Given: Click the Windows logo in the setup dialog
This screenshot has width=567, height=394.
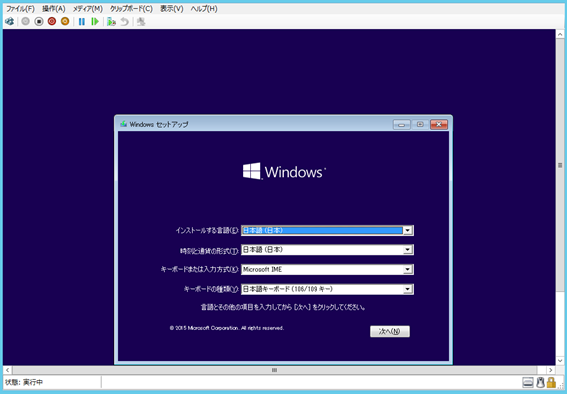Looking at the screenshot, I should (x=284, y=171).
